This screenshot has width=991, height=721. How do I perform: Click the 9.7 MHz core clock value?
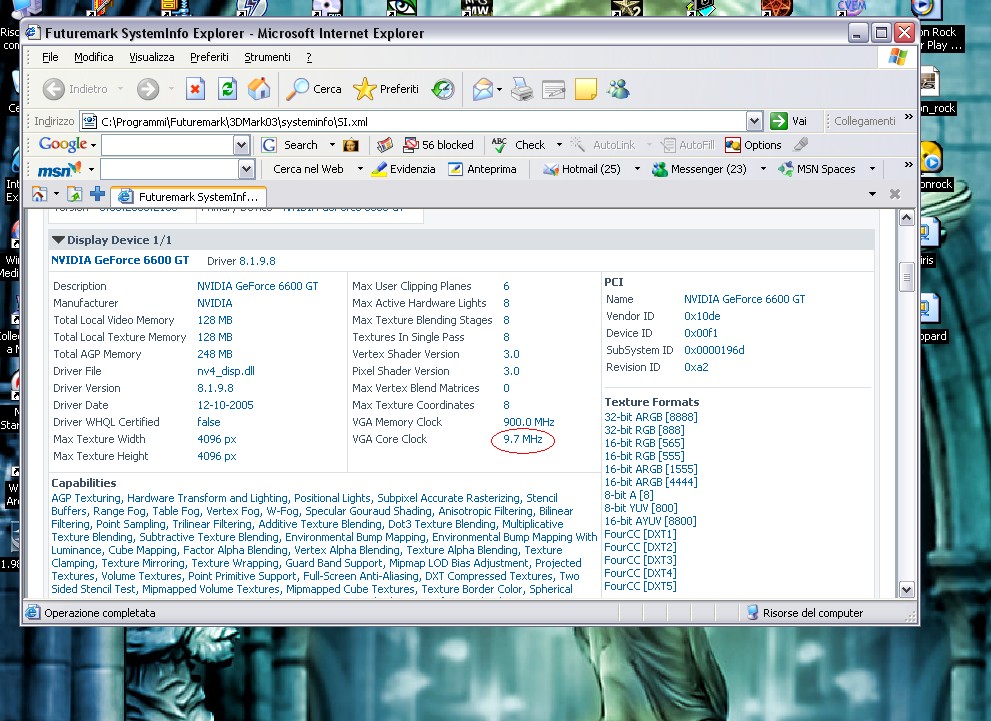point(523,439)
